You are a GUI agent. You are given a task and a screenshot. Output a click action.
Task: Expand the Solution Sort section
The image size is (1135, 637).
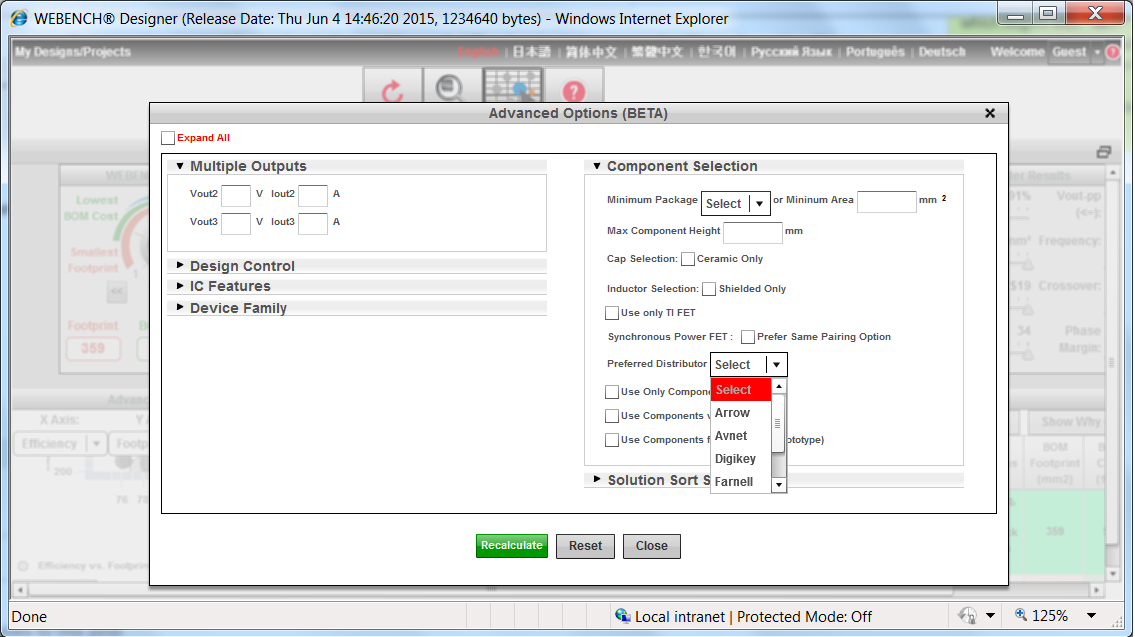[x=597, y=479]
